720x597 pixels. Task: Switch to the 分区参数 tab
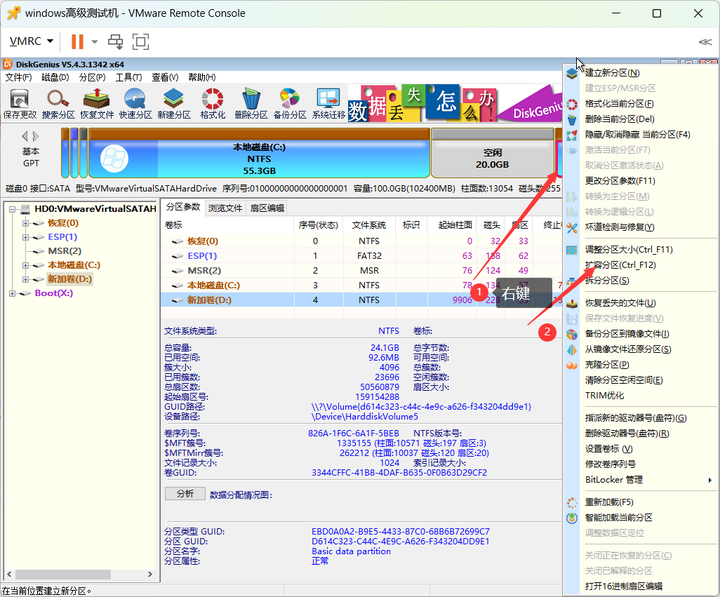pyautogui.click(x=183, y=207)
